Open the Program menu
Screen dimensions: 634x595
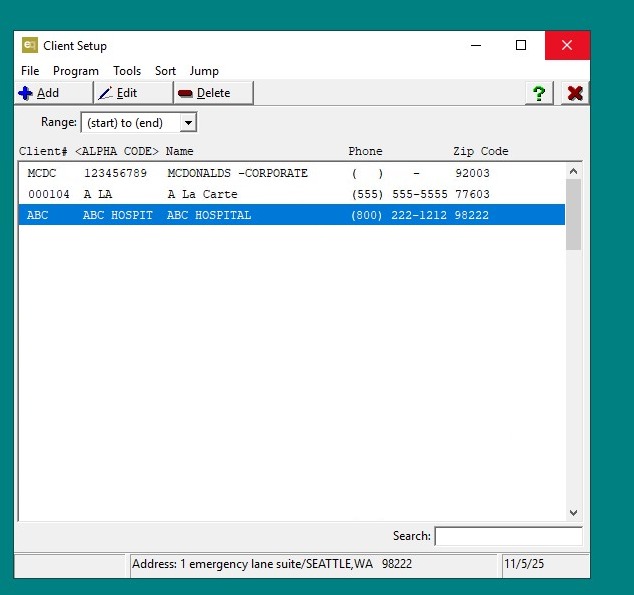[x=76, y=71]
